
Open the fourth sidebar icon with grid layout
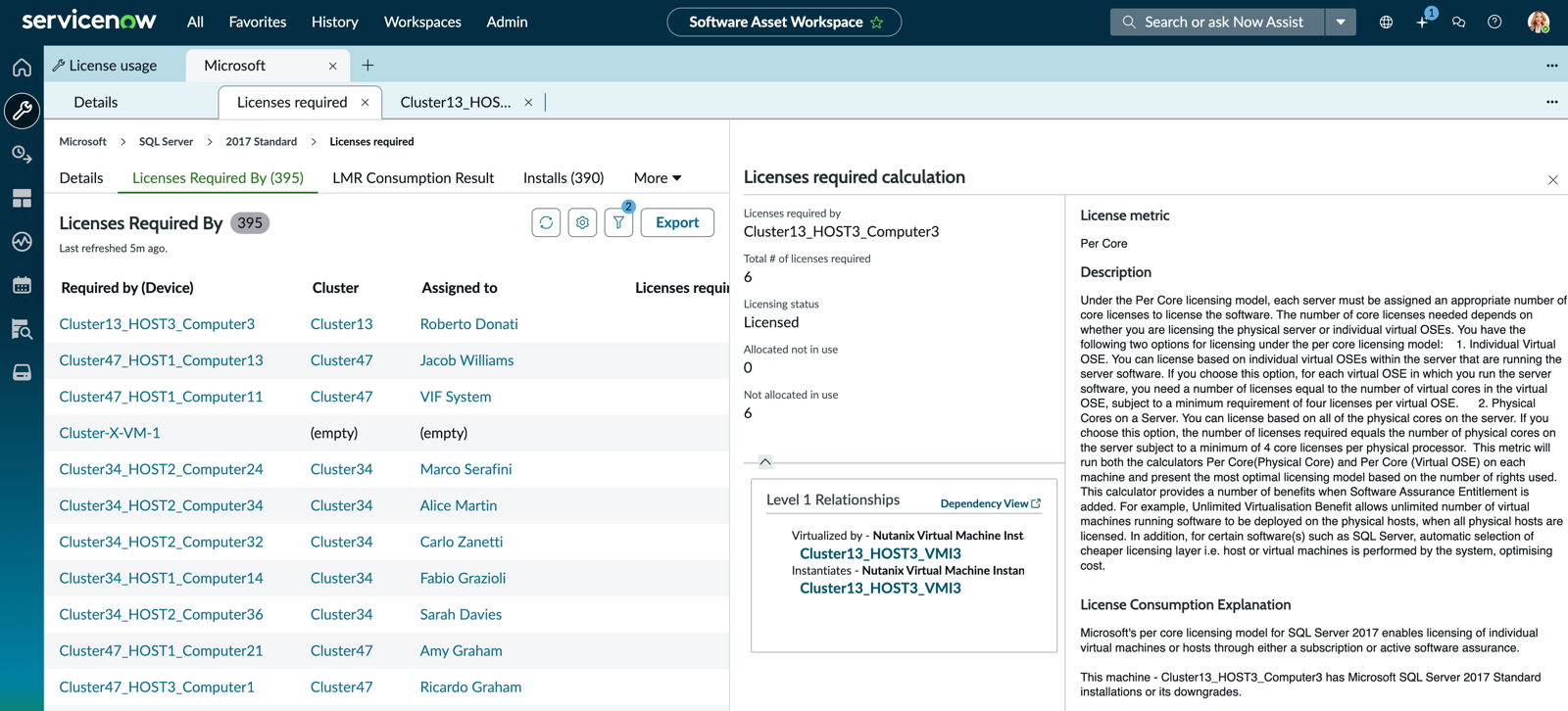point(22,198)
